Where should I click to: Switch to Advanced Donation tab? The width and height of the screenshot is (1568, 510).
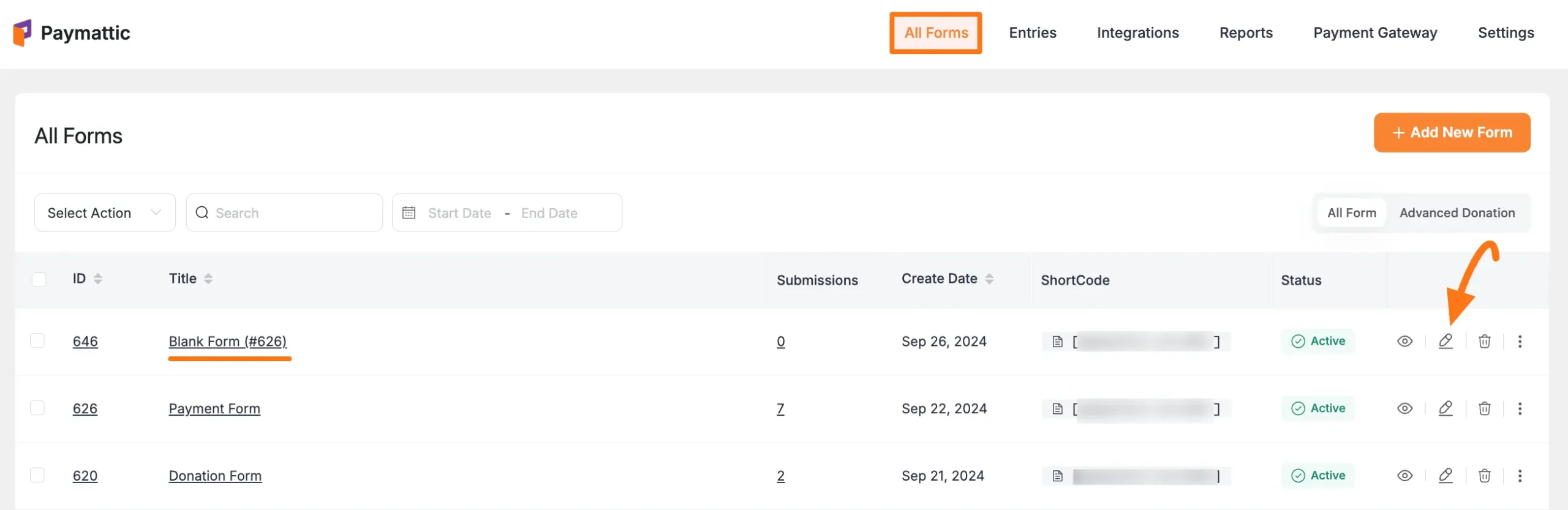point(1457,212)
